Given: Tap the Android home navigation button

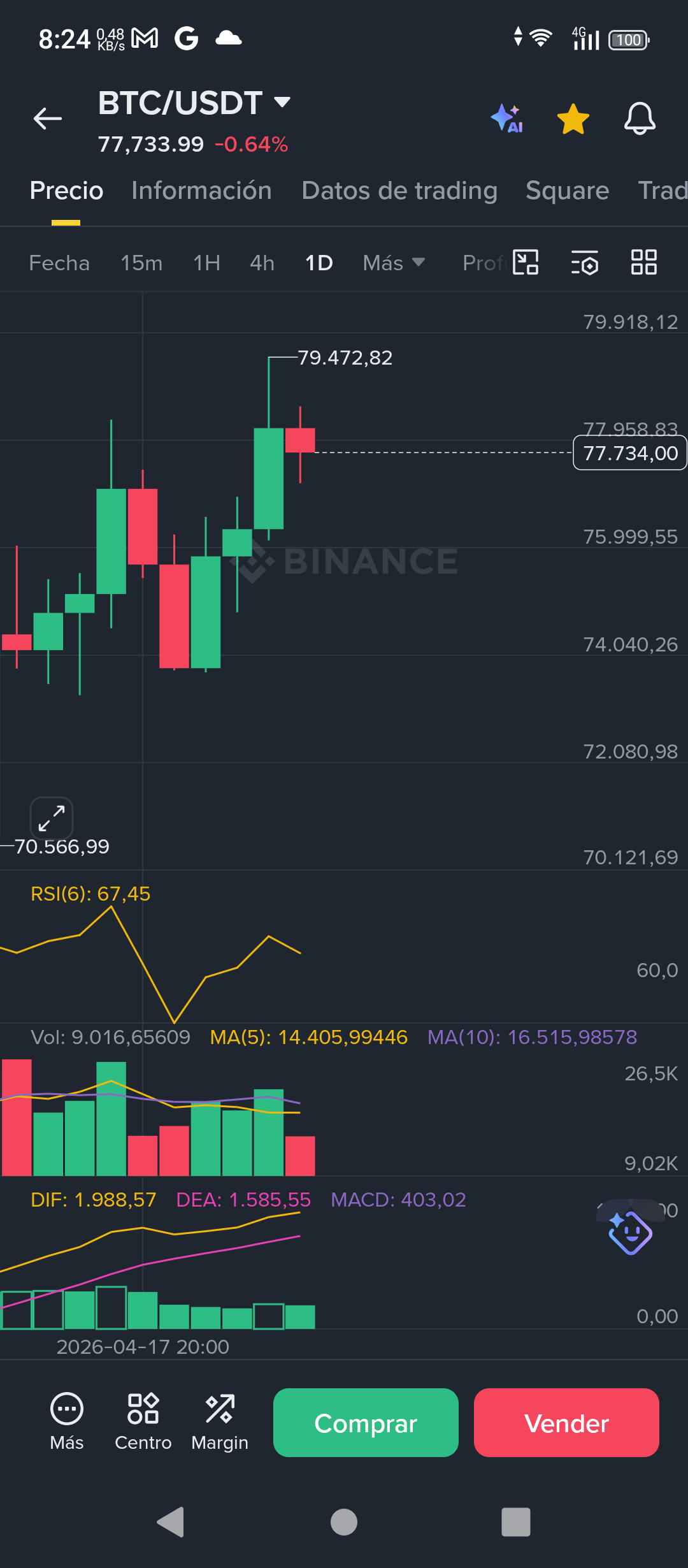Looking at the screenshot, I should [344, 1522].
